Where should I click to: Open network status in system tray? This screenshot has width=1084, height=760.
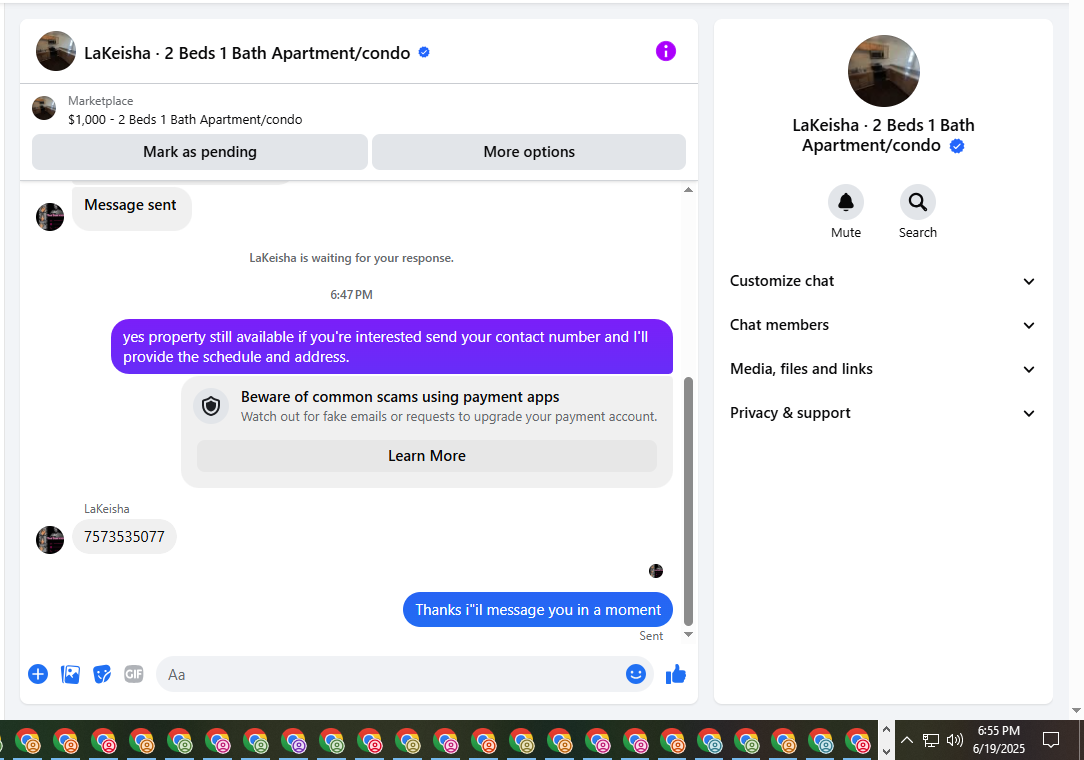pyautogui.click(x=931, y=740)
